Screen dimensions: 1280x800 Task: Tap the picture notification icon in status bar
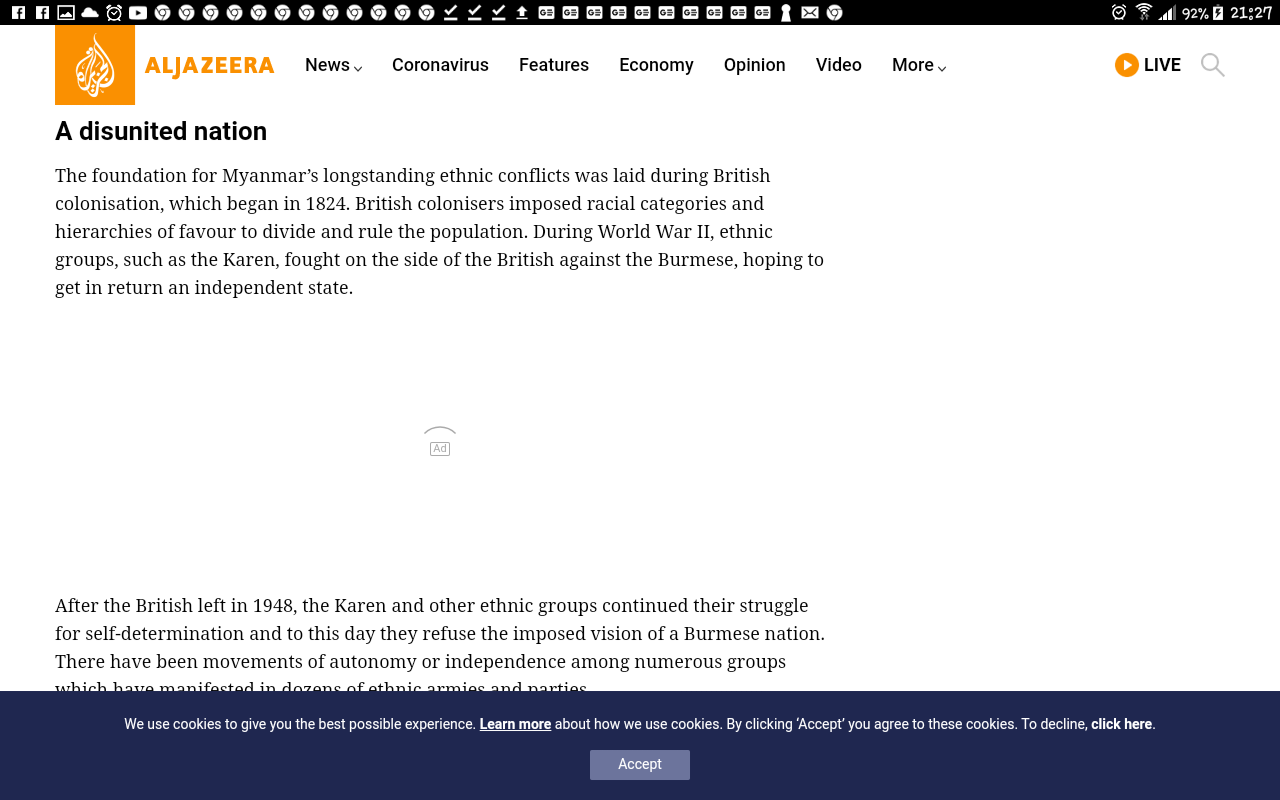click(66, 13)
